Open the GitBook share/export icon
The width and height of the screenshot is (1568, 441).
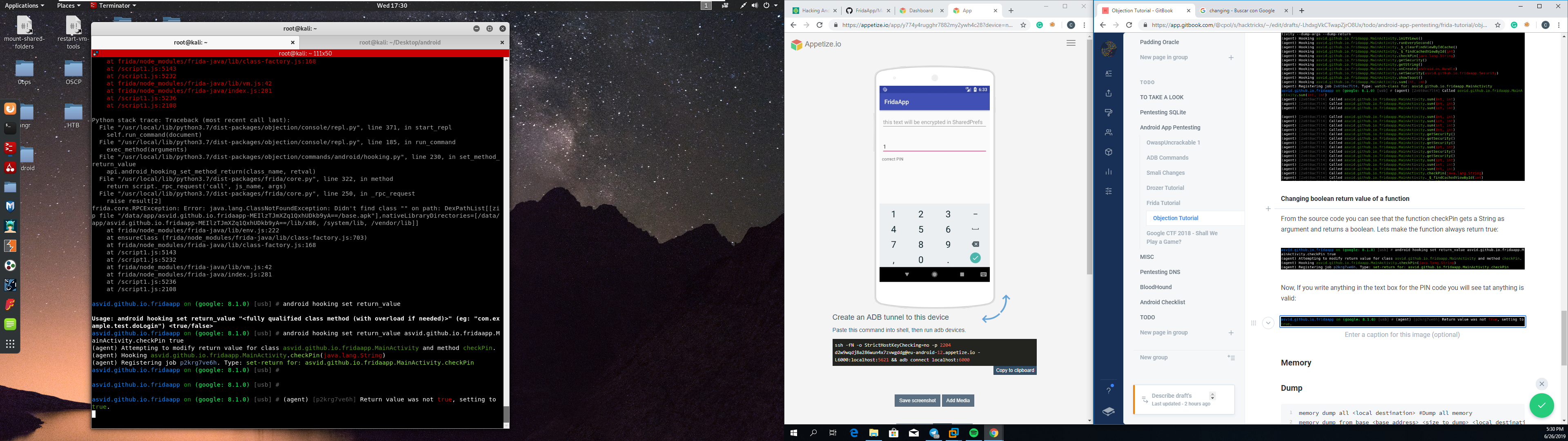(x=1109, y=93)
